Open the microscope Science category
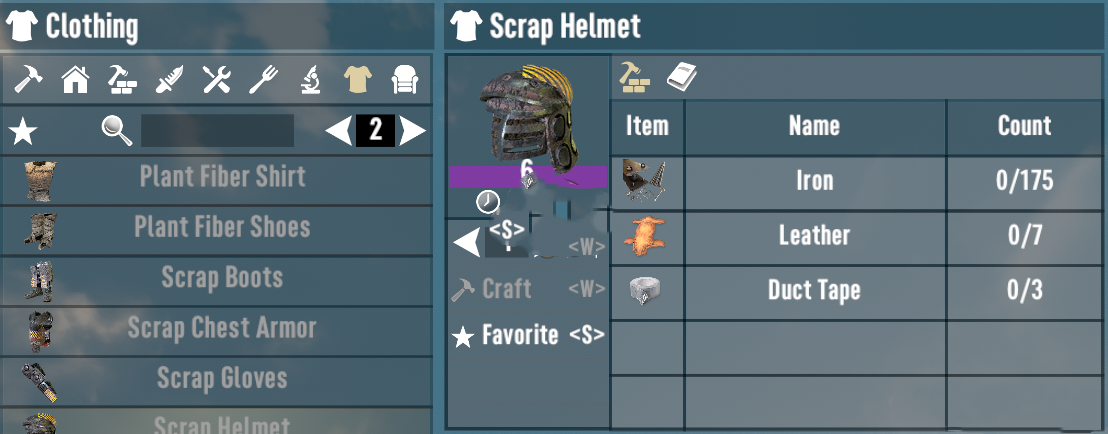1108x434 pixels. [310, 80]
